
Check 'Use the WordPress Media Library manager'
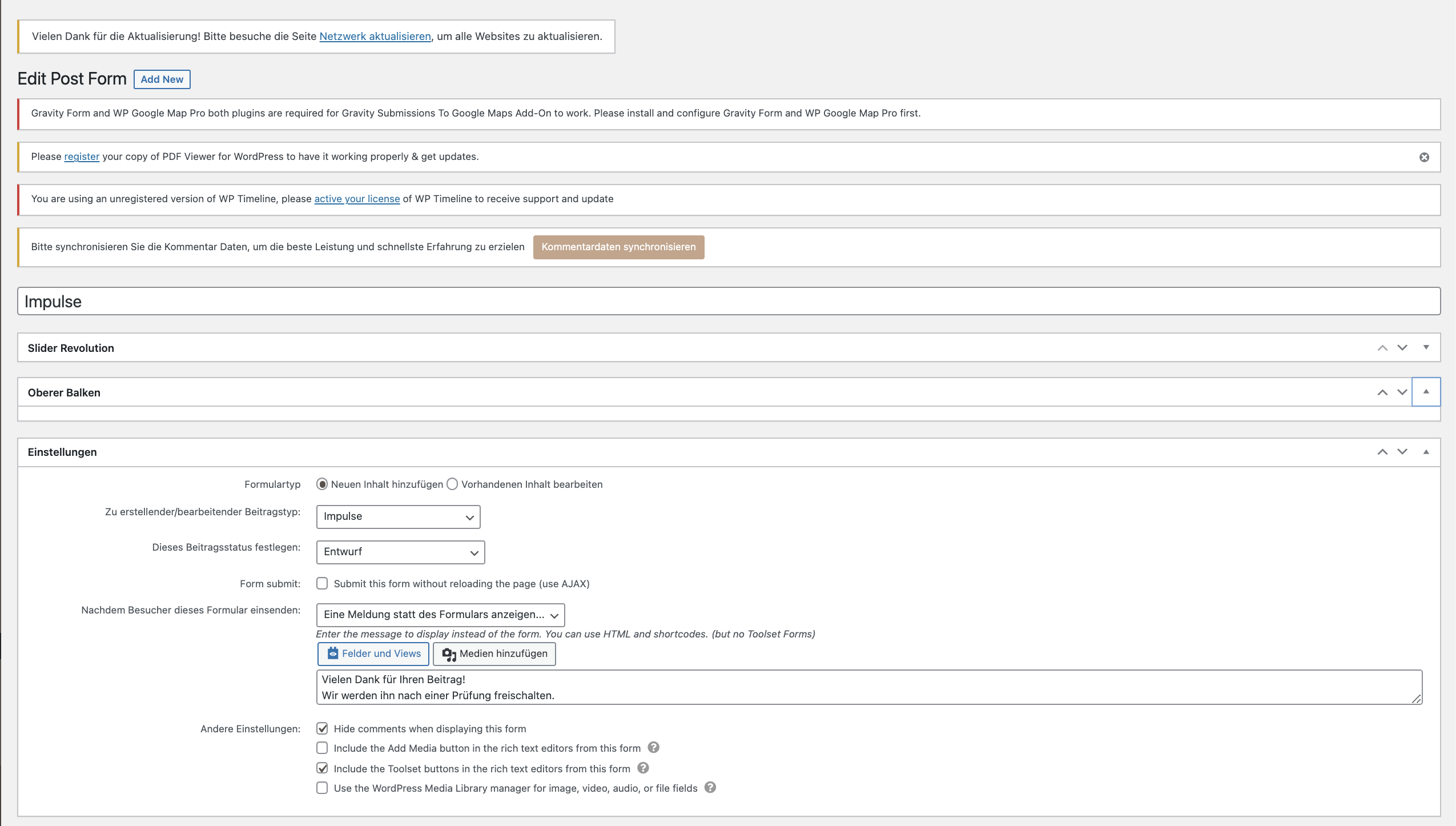click(x=322, y=788)
